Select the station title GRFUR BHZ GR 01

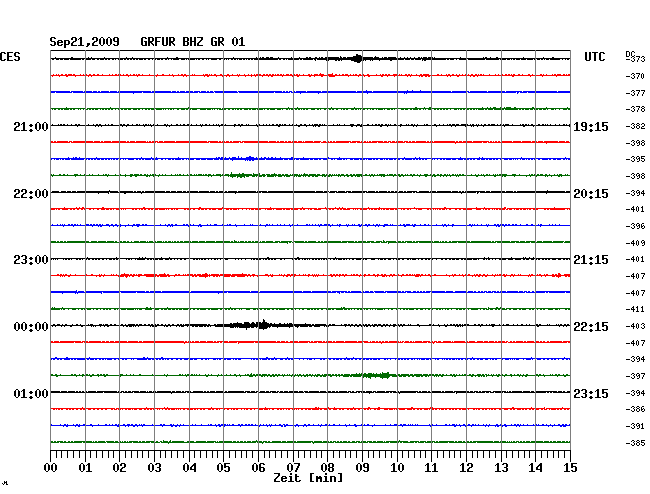[x=192, y=42]
